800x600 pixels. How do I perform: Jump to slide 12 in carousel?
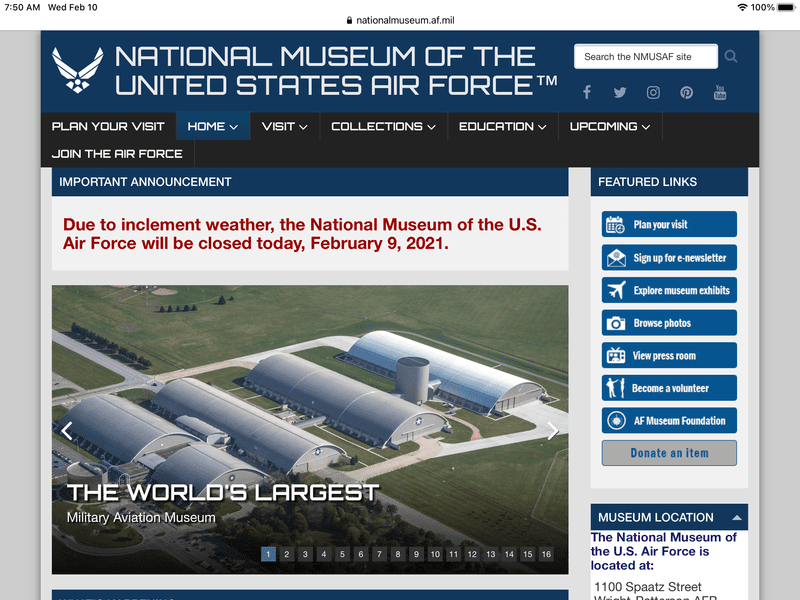472,554
